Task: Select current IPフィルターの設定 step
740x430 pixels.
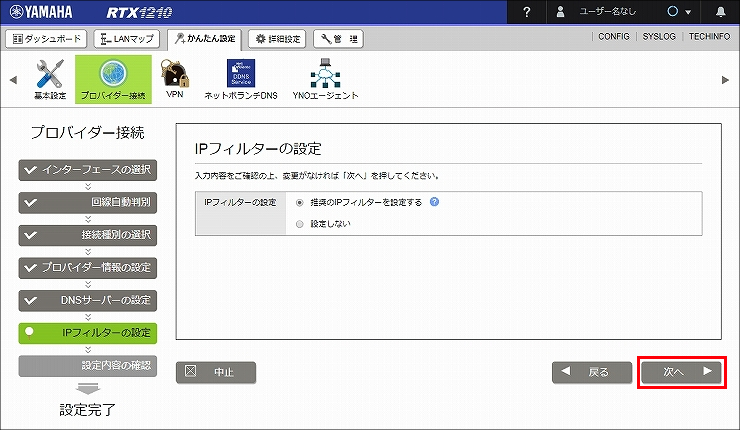Action: (88, 333)
